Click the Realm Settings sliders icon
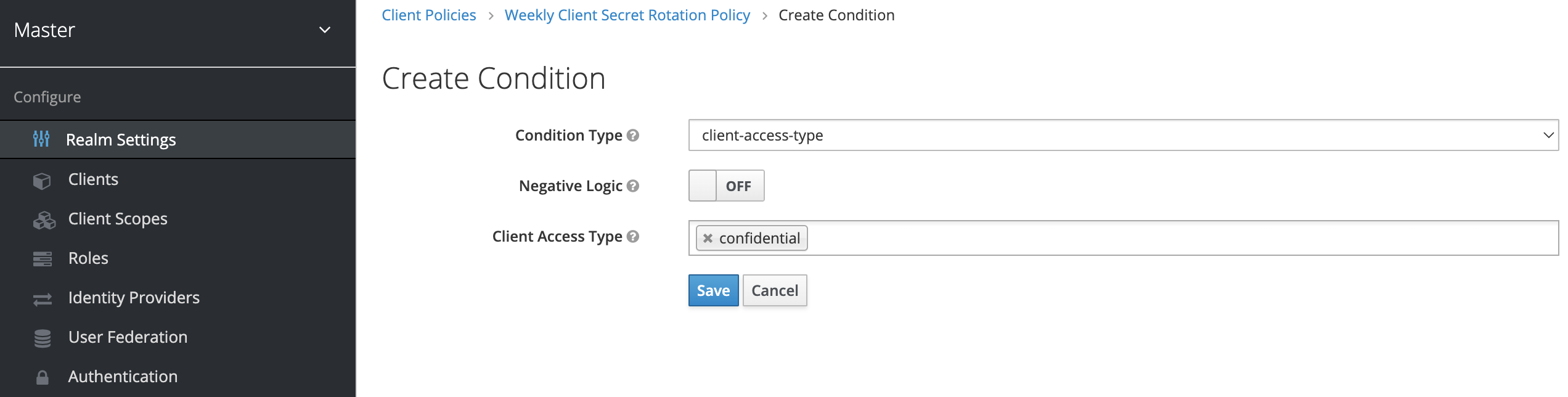1568x397 pixels. pos(41,139)
